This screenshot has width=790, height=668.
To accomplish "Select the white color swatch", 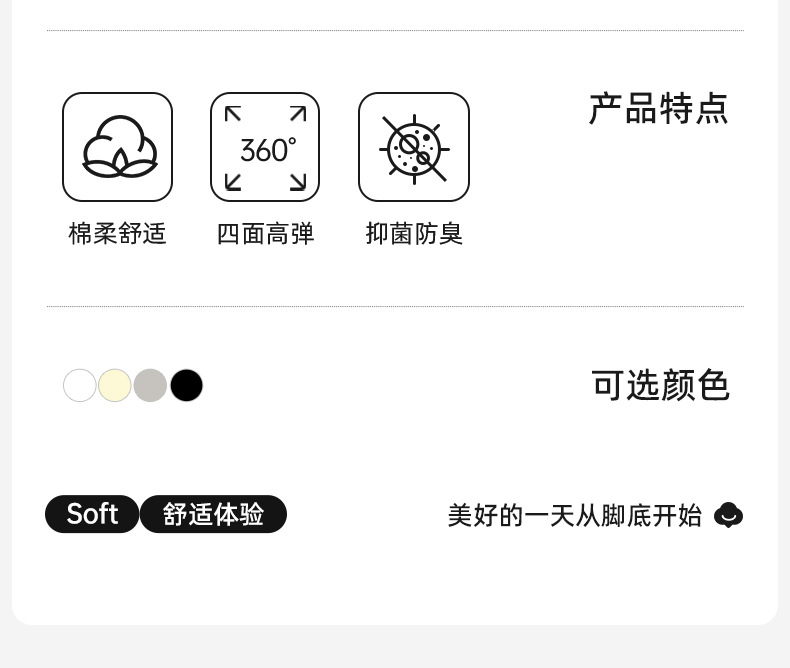I will coord(80,385).
